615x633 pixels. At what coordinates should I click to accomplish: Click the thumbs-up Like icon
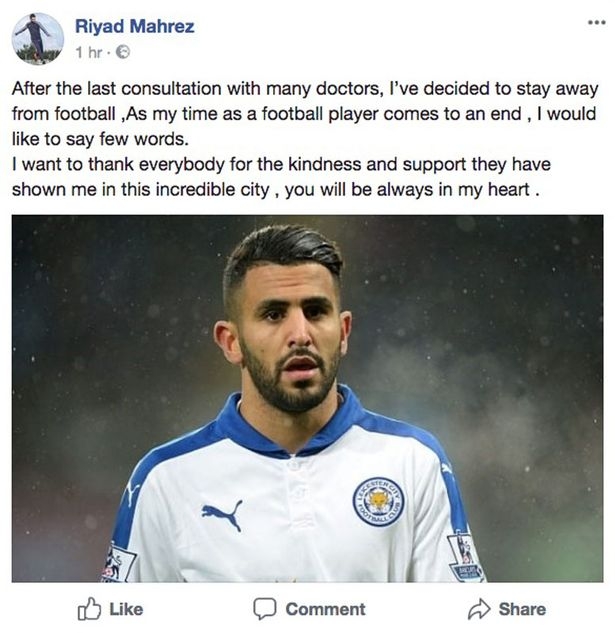coord(88,608)
